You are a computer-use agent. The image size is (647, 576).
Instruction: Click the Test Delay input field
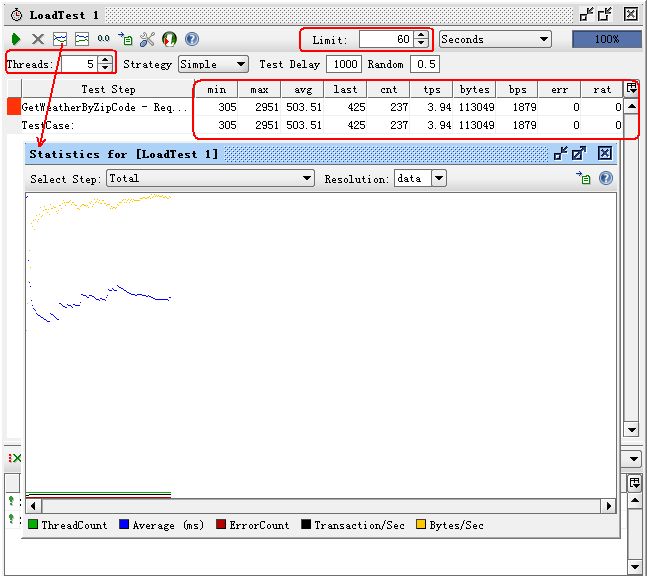click(344, 64)
